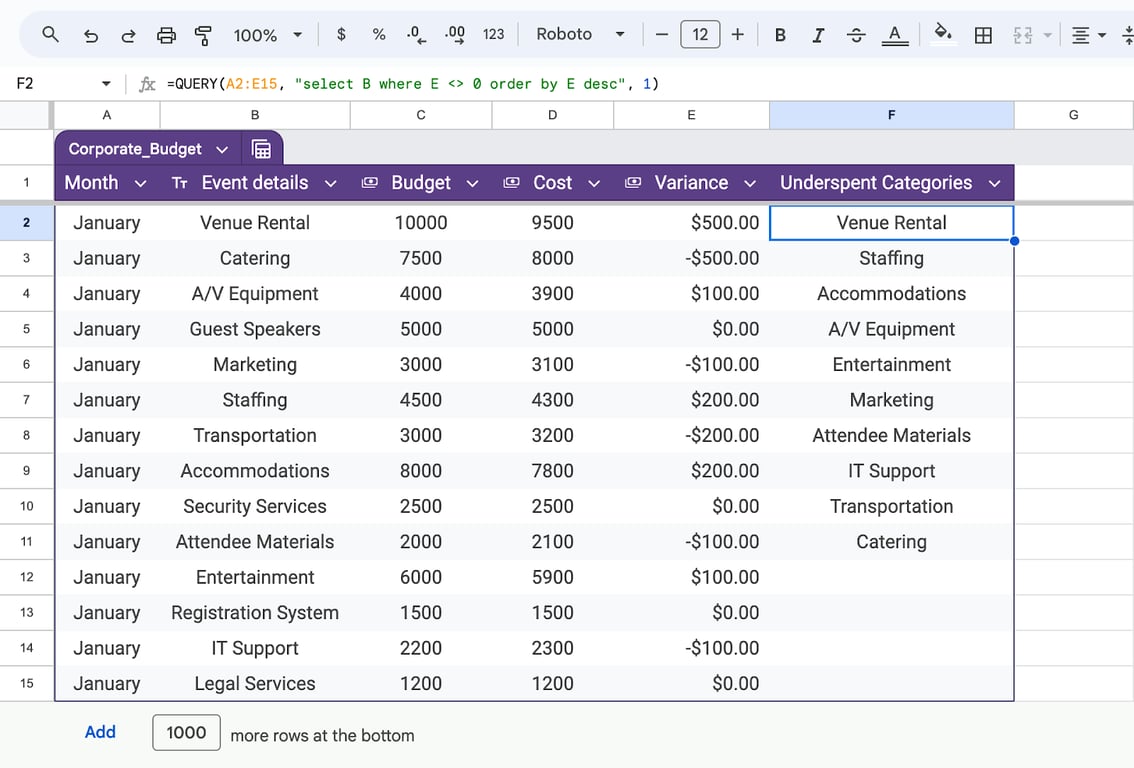
Task: Click the search menus magnifier icon
Action: 50,34
